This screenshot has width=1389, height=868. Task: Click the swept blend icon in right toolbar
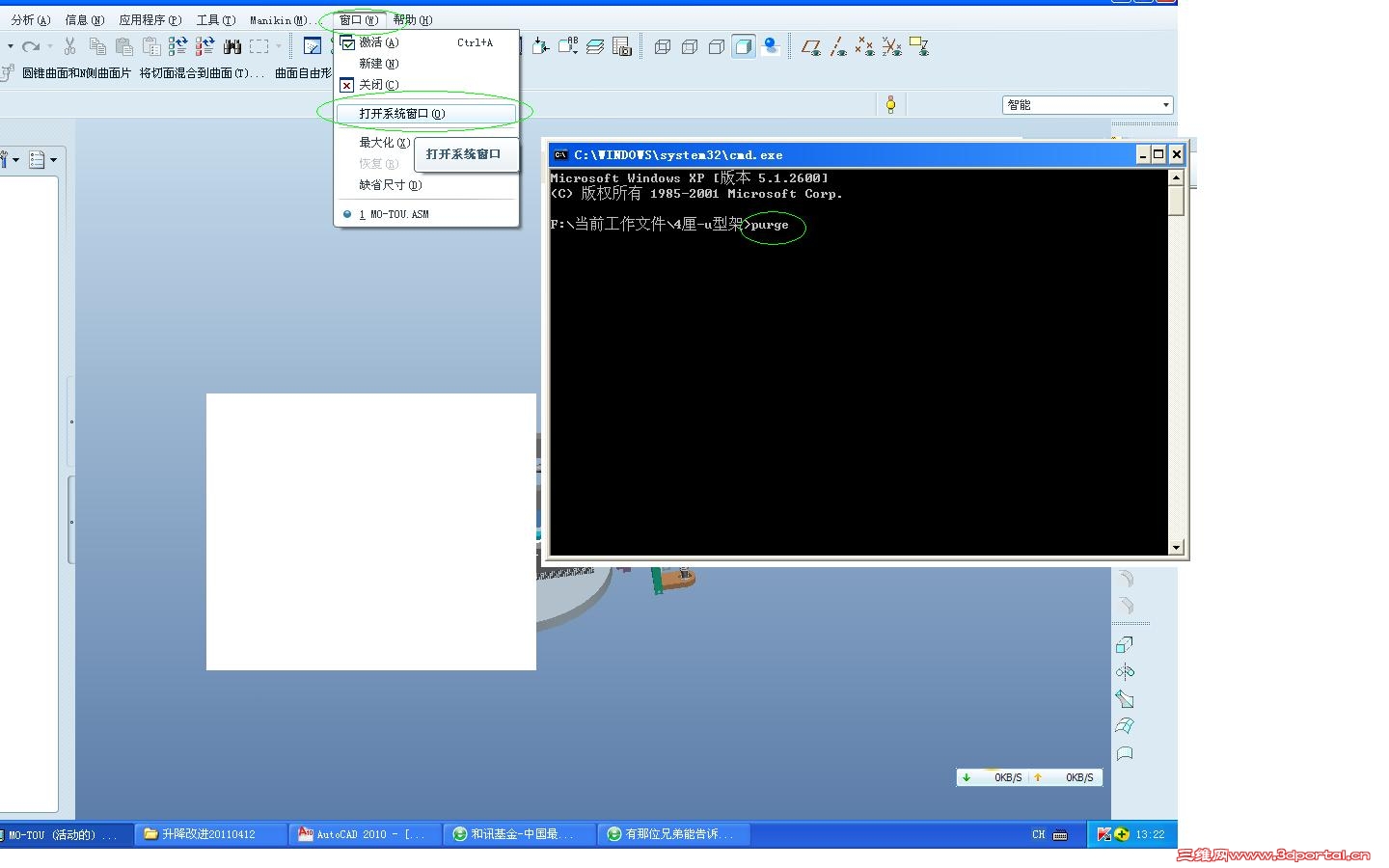point(1125,698)
